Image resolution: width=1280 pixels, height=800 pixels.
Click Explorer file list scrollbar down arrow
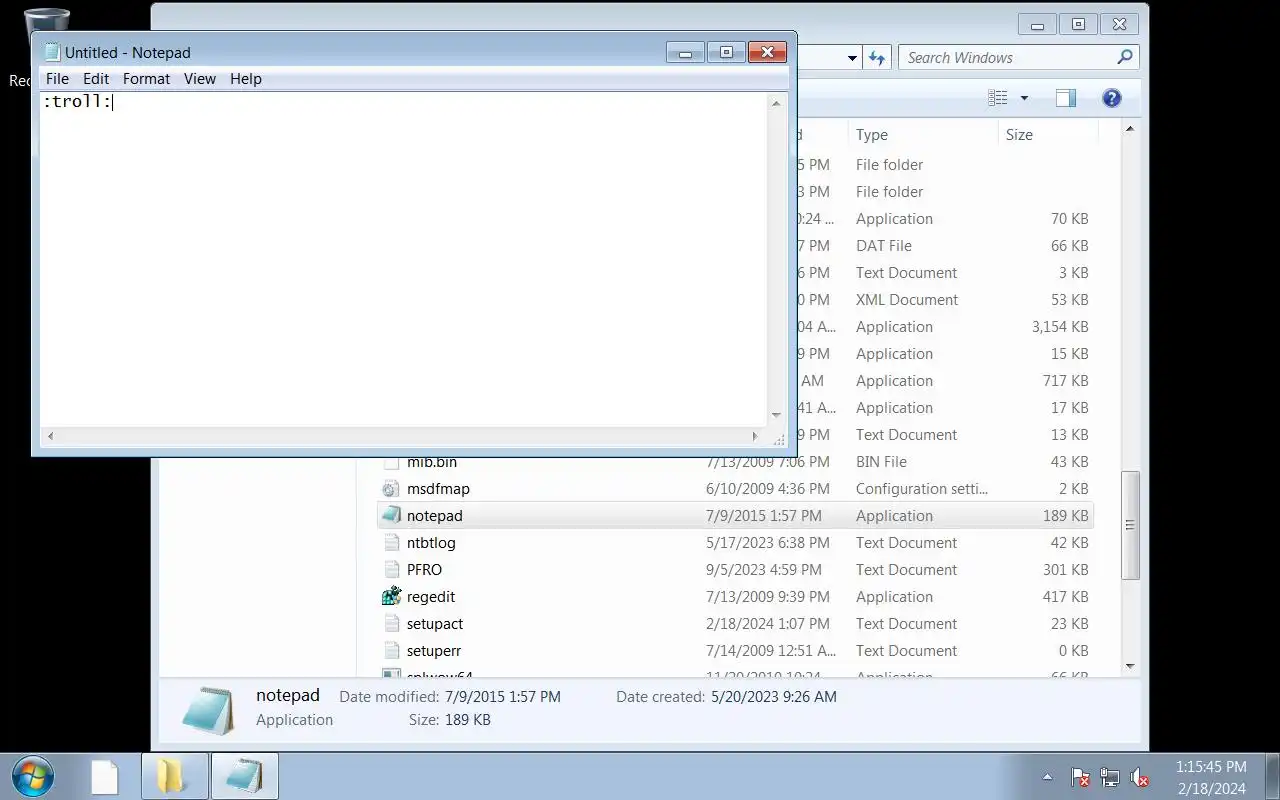click(1130, 666)
